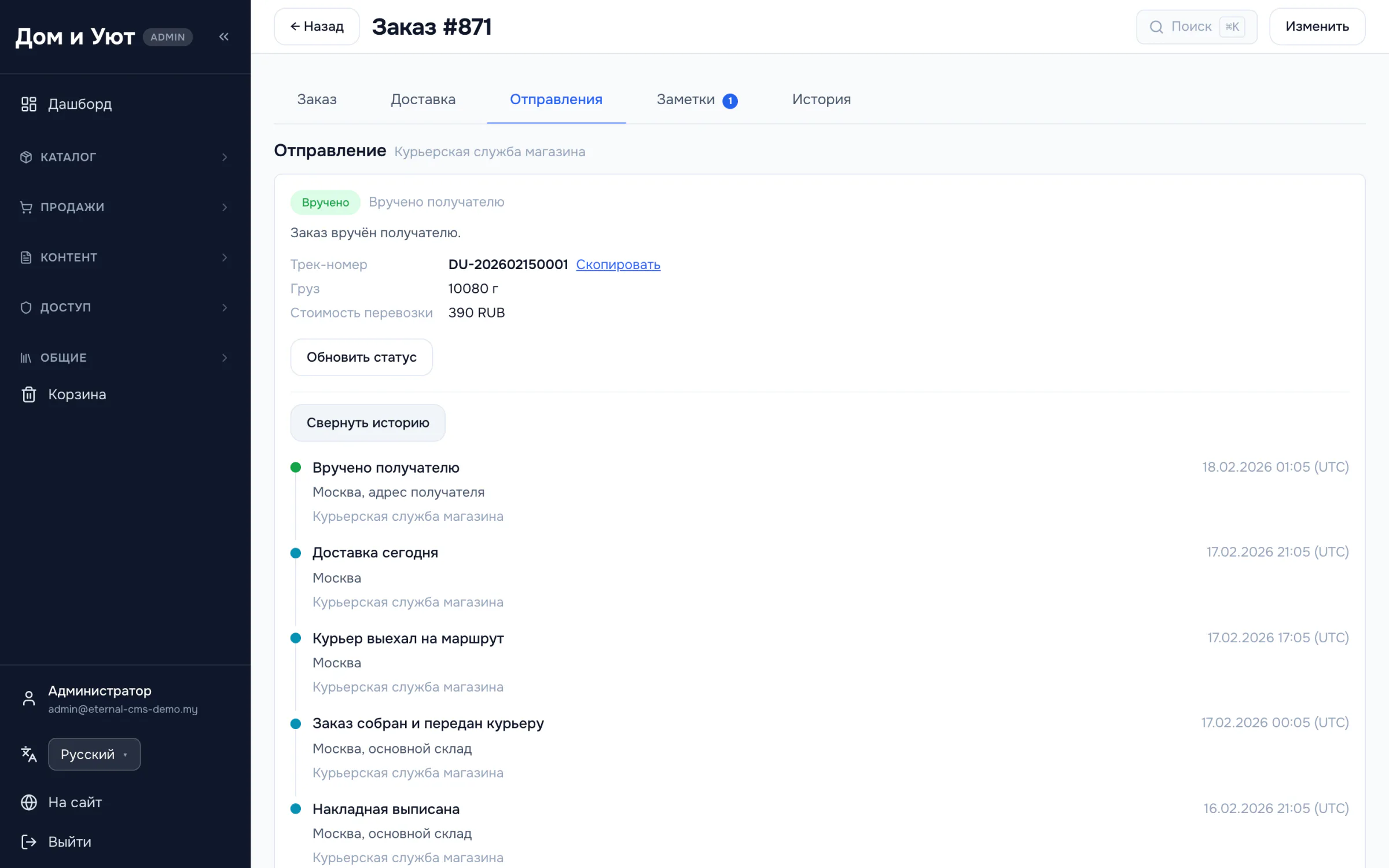Switch to the Доставка tab
The image size is (1389, 868).
coord(423,100)
